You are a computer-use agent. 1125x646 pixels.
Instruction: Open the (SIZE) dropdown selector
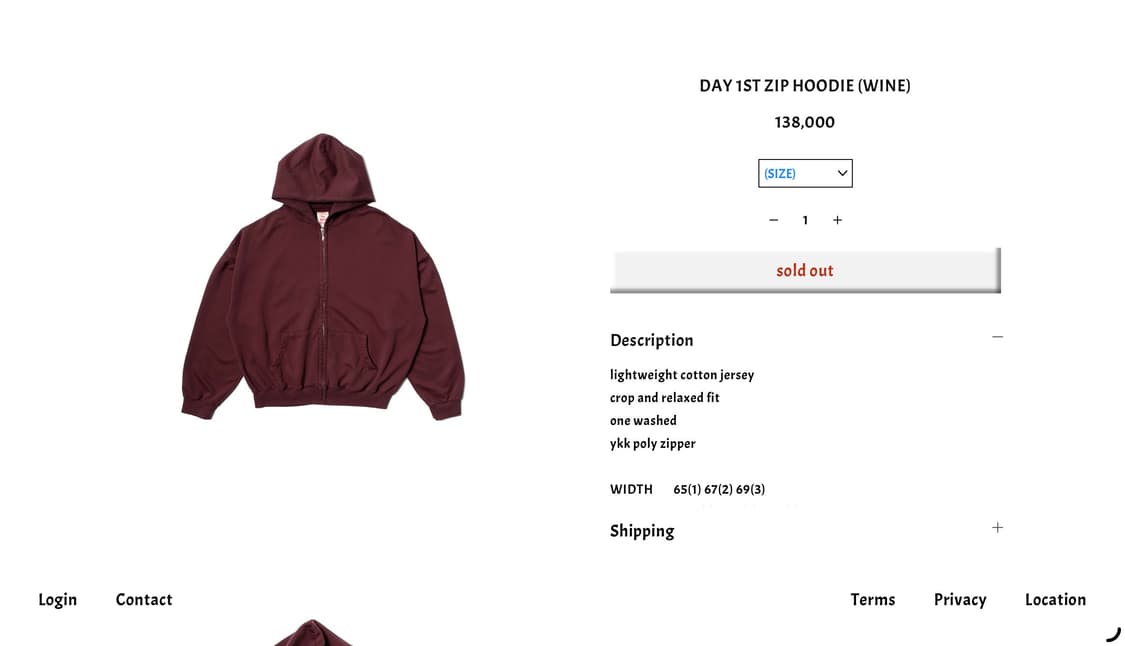(x=805, y=174)
